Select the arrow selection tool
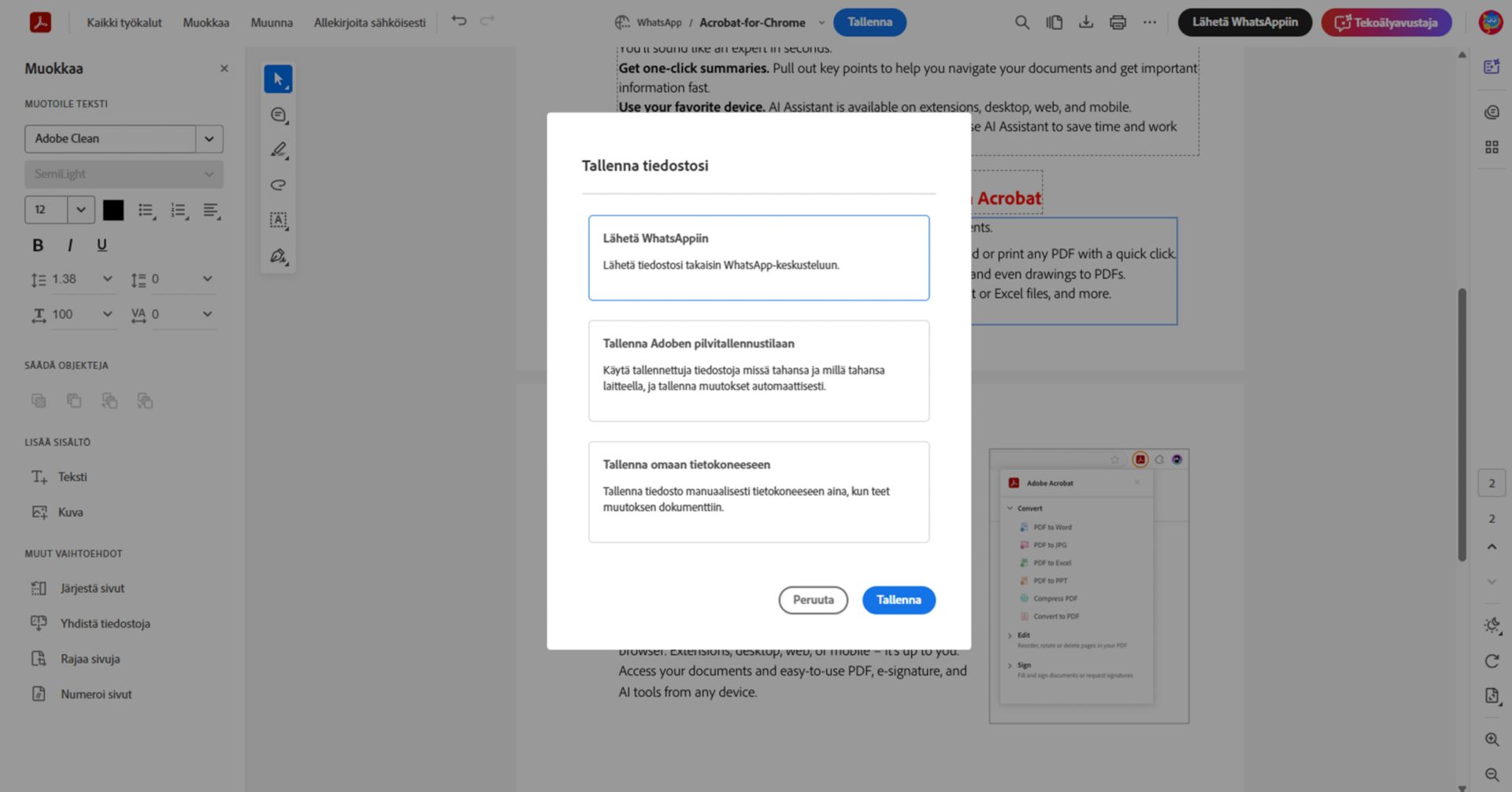Screen dimensions: 1512x792 (278, 79)
